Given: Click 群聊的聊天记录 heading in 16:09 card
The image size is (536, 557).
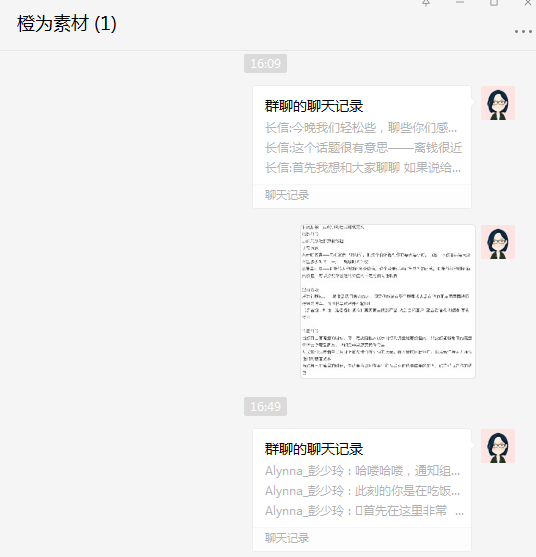Looking at the screenshot, I should (314, 106).
